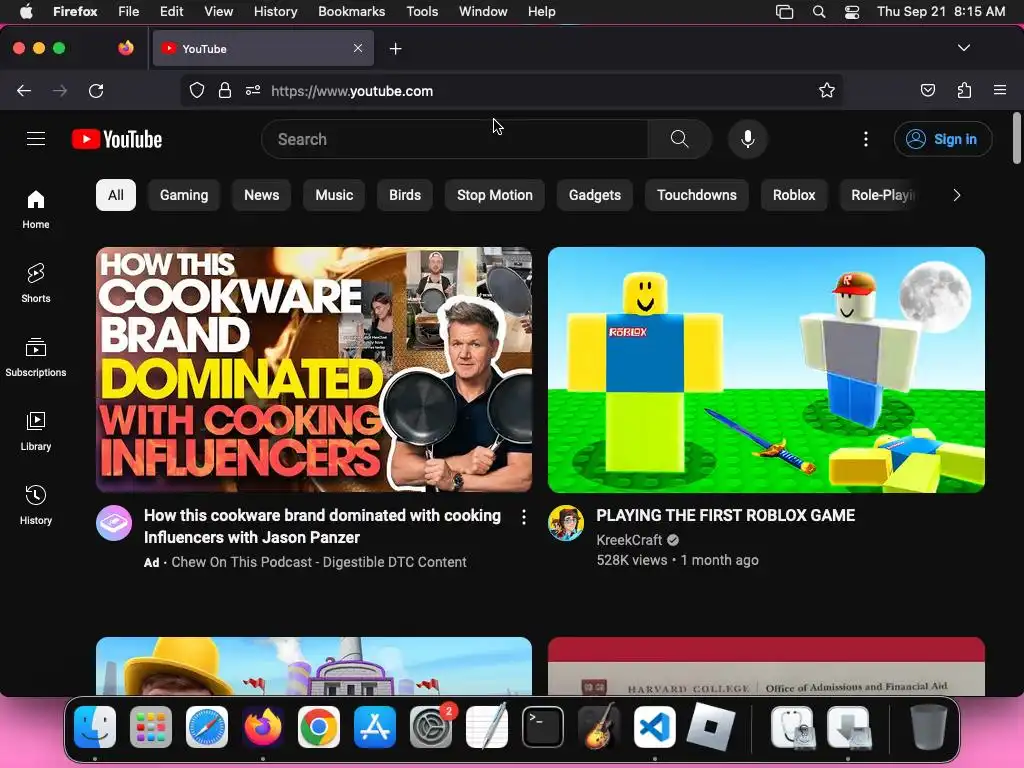This screenshot has height=768, width=1024.
Task: Select the All filter chip
Action: click(x=116, y=195)
